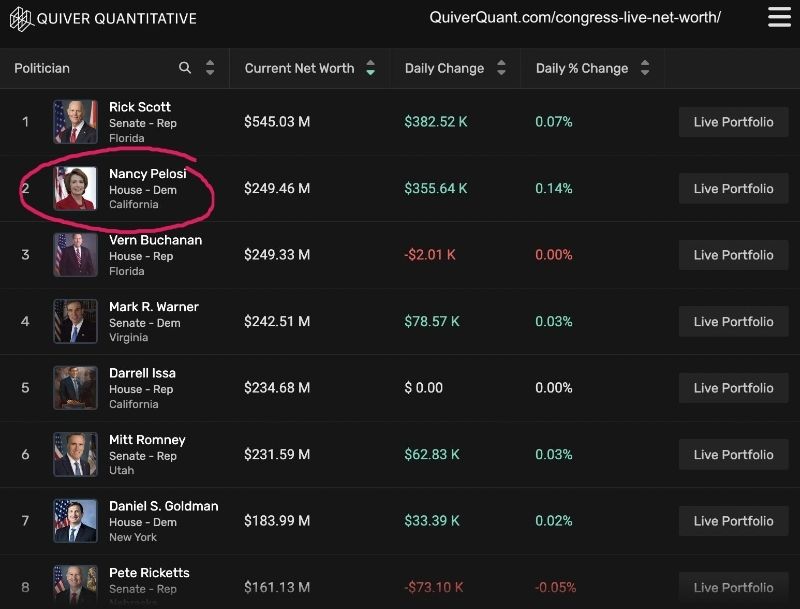Sort by Daily Change arrows
This screenshot has height=609, width=800.
(x=501, y=68)
